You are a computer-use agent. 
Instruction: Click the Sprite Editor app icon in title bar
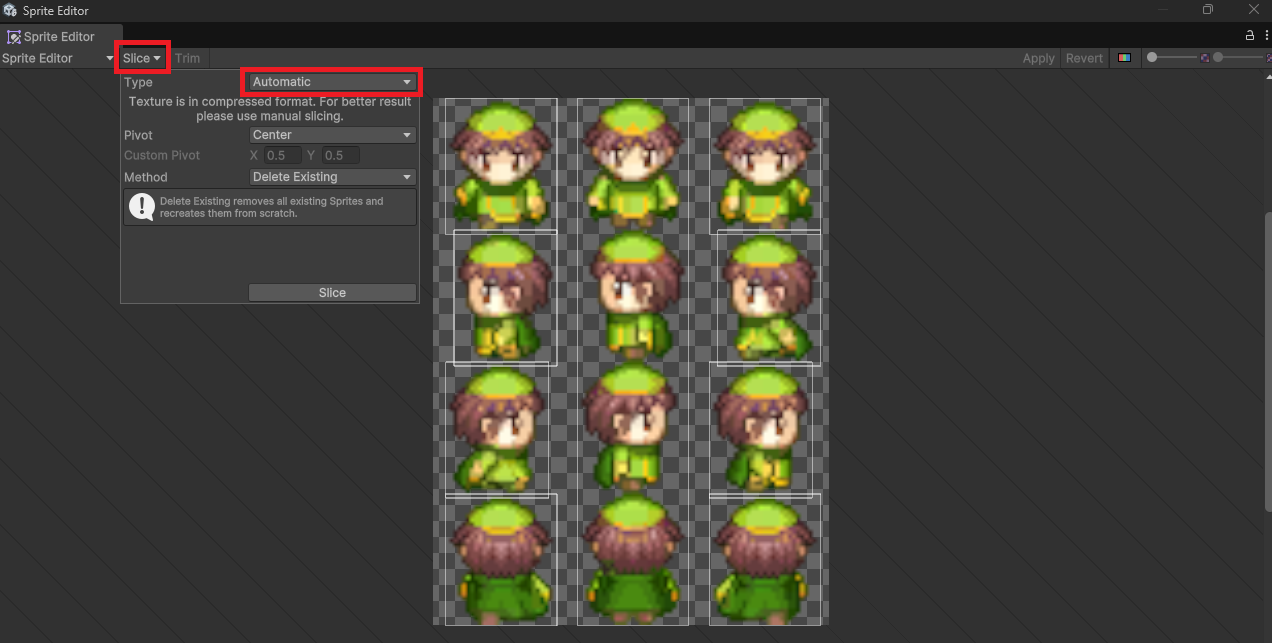[x=9, y=10]
